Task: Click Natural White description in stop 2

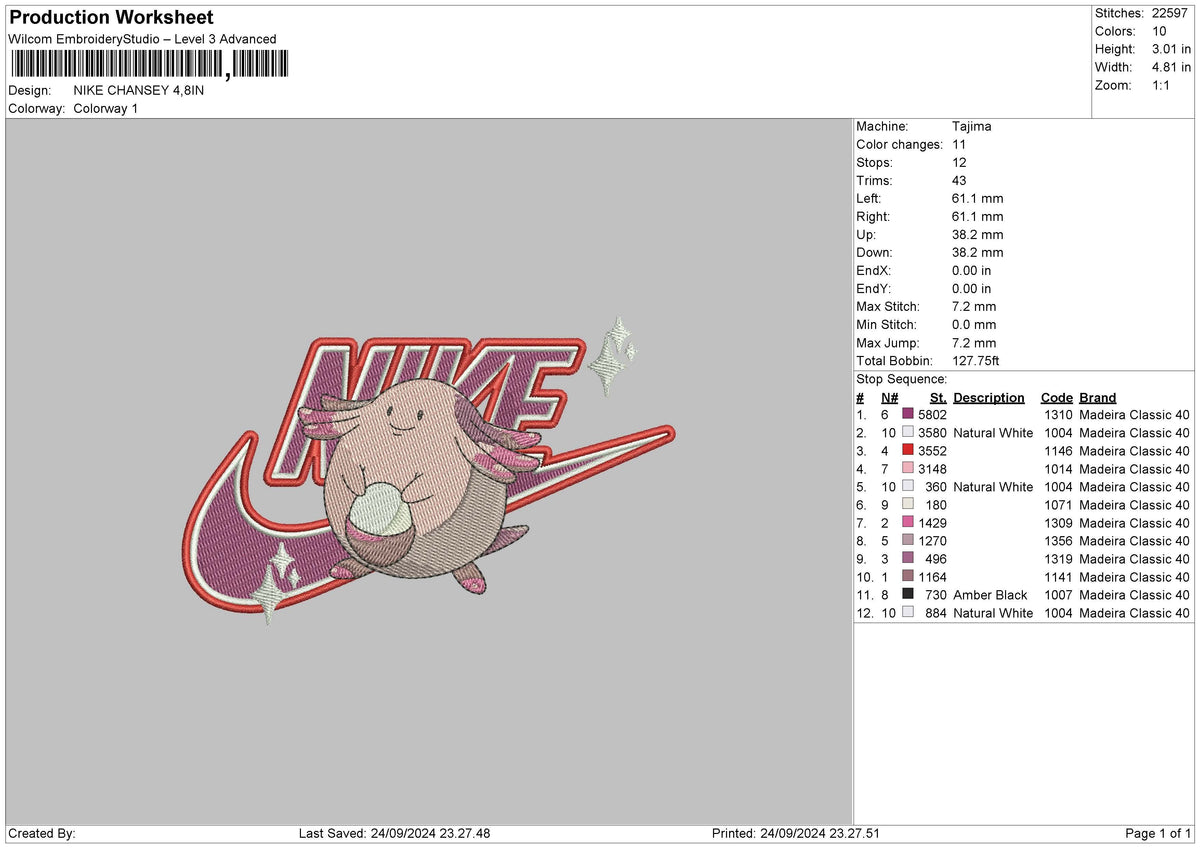Action: click(993, 432)
